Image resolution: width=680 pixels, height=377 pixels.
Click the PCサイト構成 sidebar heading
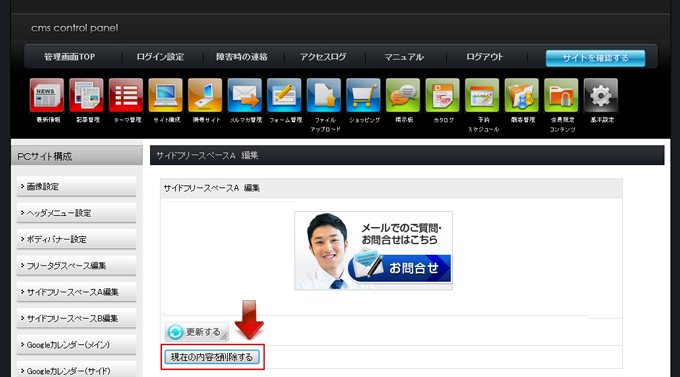point(76,156)
